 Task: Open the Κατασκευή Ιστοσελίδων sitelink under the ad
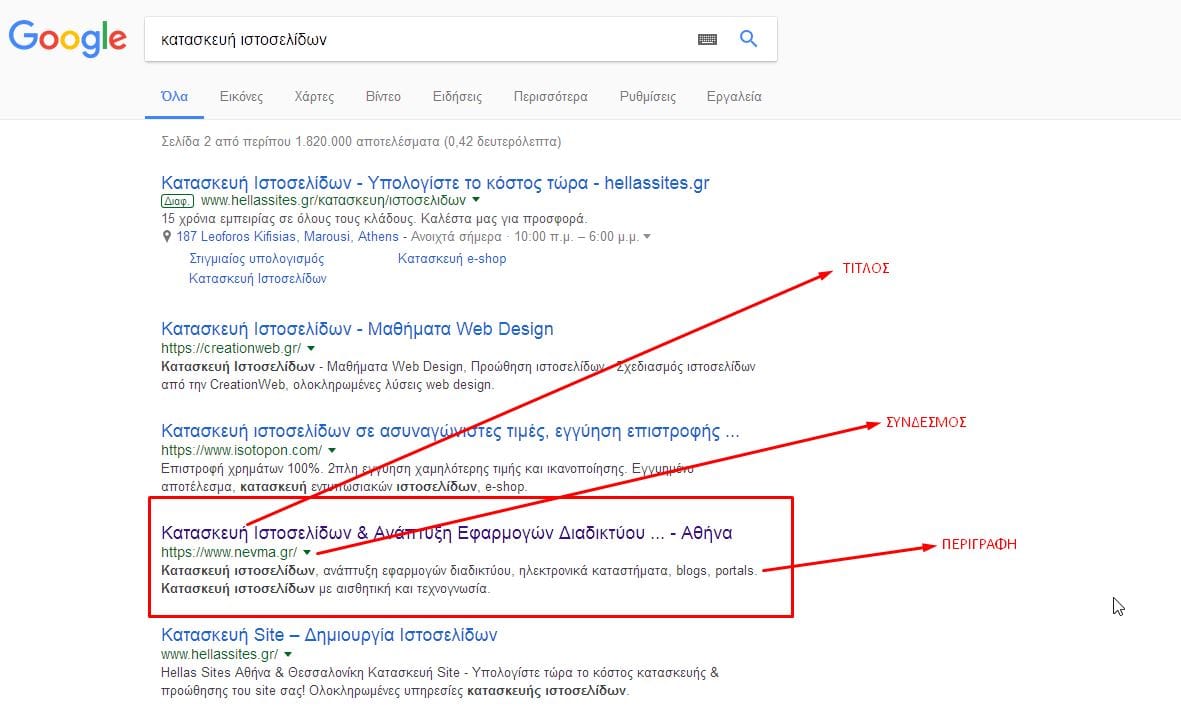pos(258,279)
